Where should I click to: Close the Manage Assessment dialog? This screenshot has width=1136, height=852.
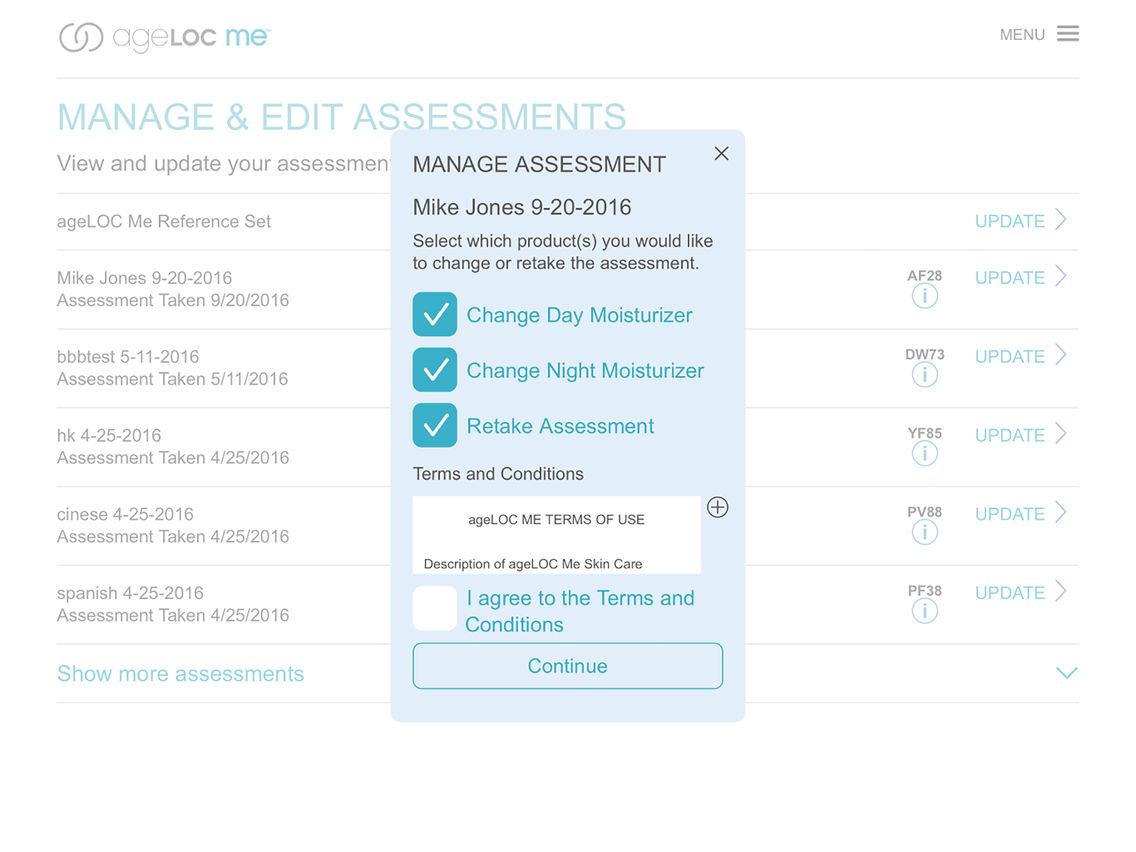click(721, 154)
